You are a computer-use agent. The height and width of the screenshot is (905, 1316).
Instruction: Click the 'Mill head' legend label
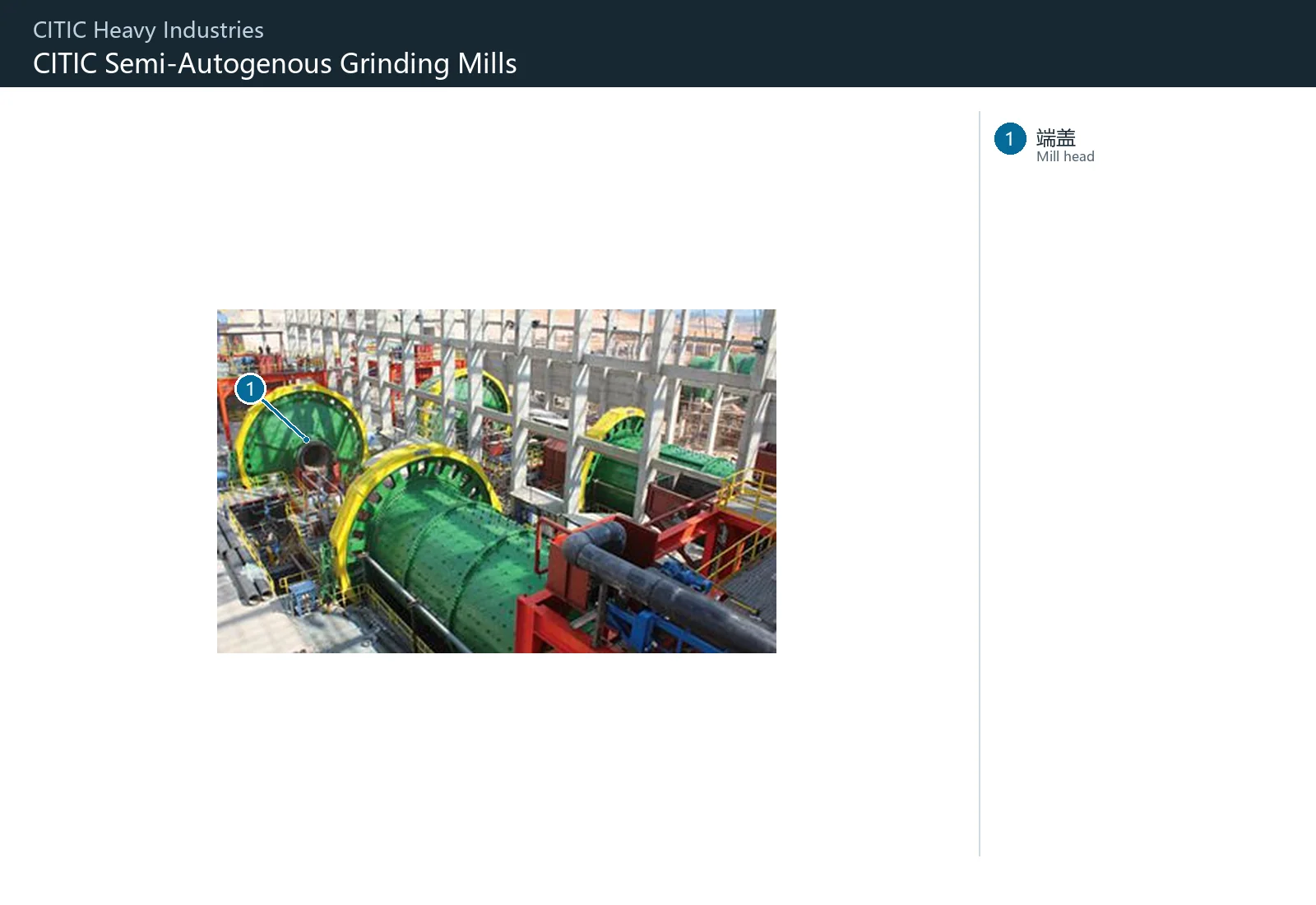1065,156
